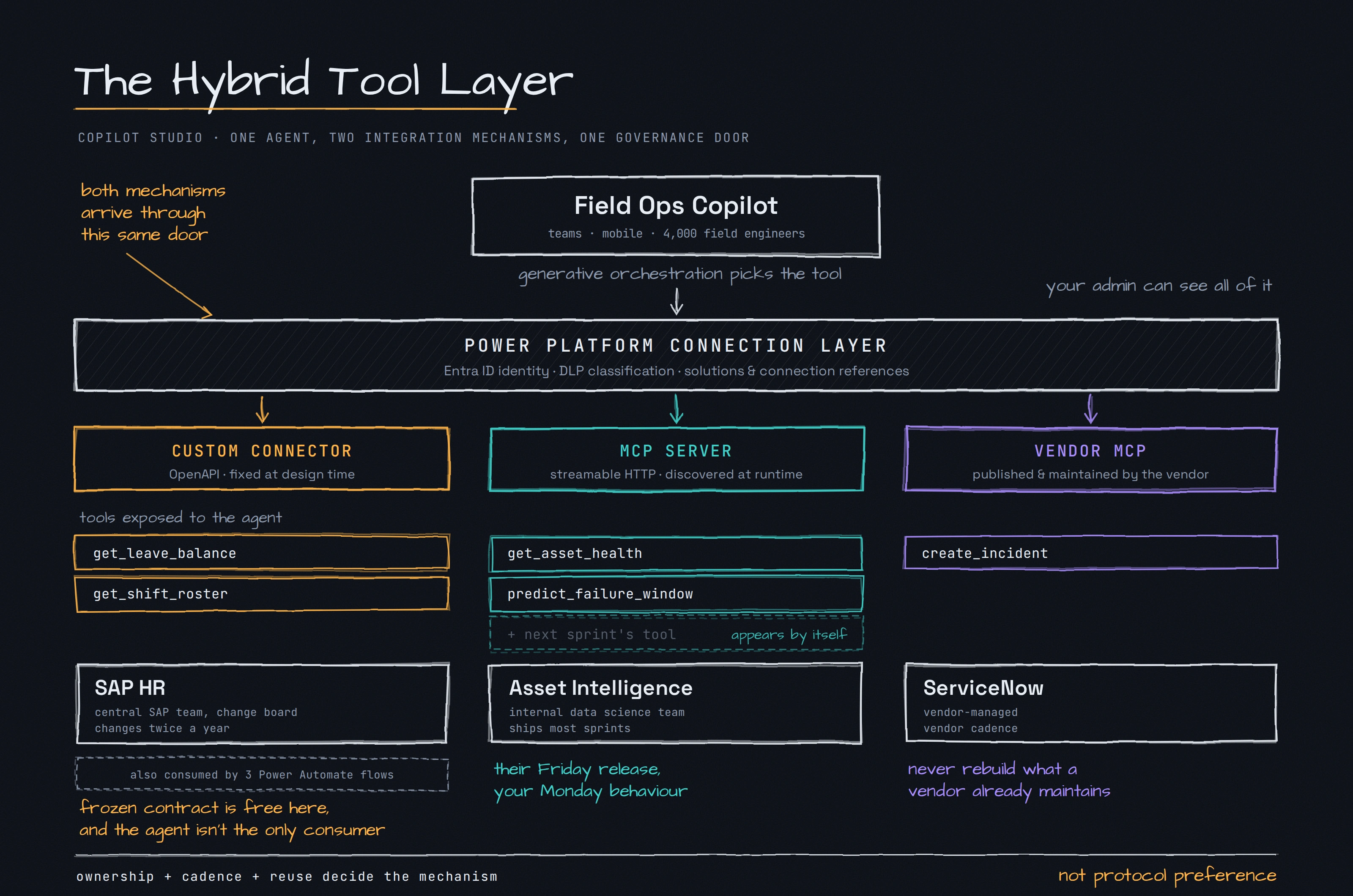
Task: Select the "Field Ops Copilot" heading
Action: 676,205
